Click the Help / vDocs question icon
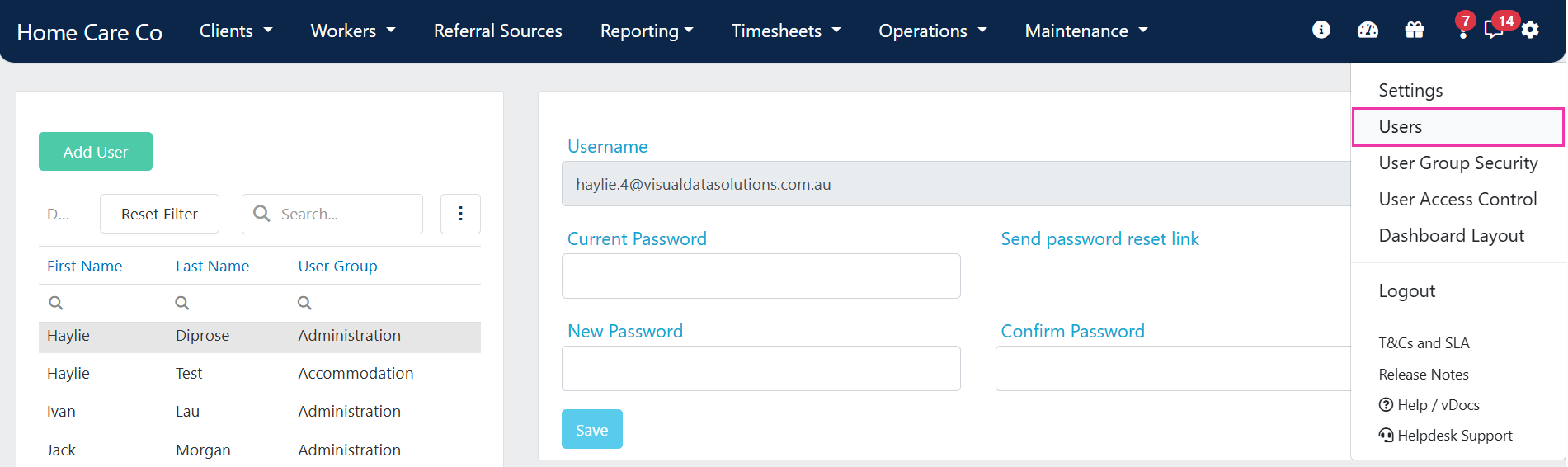This screenshot has height=467, width=1568. 1386,405
